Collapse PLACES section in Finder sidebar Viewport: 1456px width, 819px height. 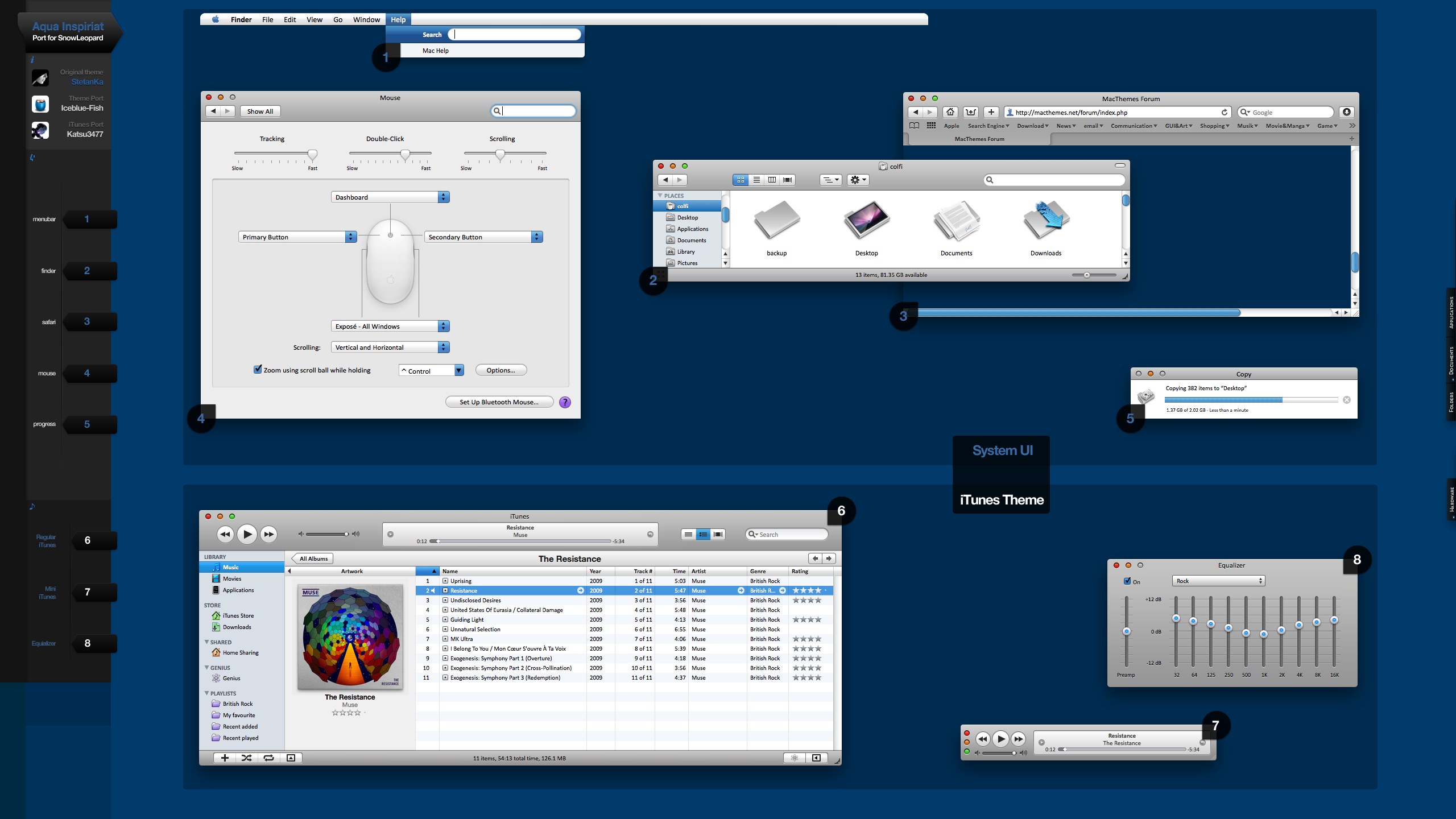(660, 195)
